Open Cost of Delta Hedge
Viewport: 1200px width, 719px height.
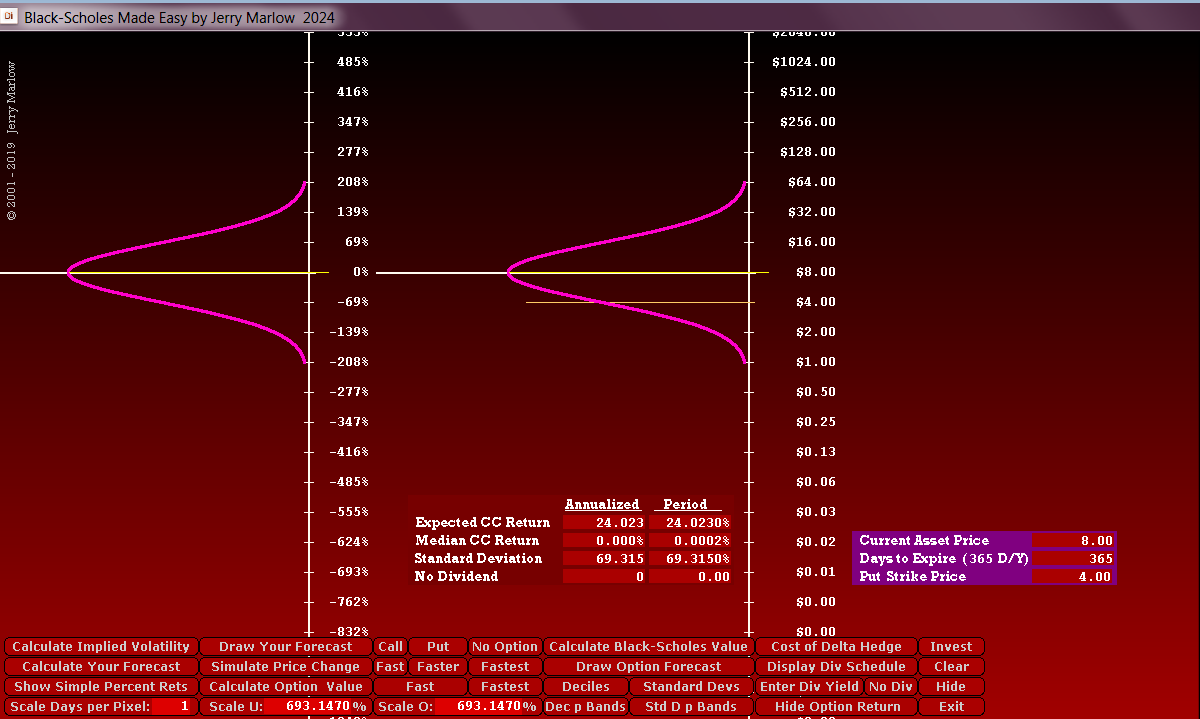coord(836,647)
